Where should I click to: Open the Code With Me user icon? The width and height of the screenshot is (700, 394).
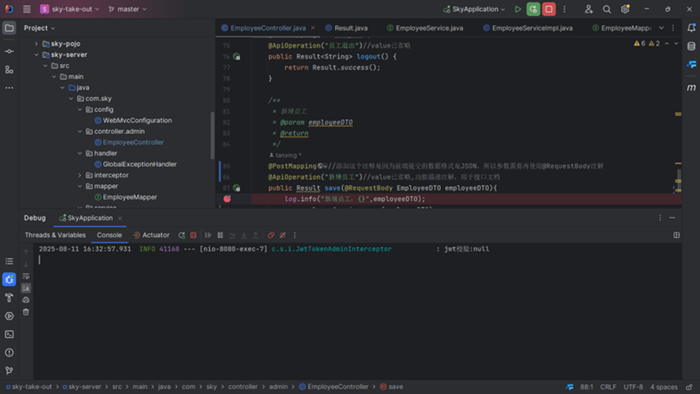588,9
